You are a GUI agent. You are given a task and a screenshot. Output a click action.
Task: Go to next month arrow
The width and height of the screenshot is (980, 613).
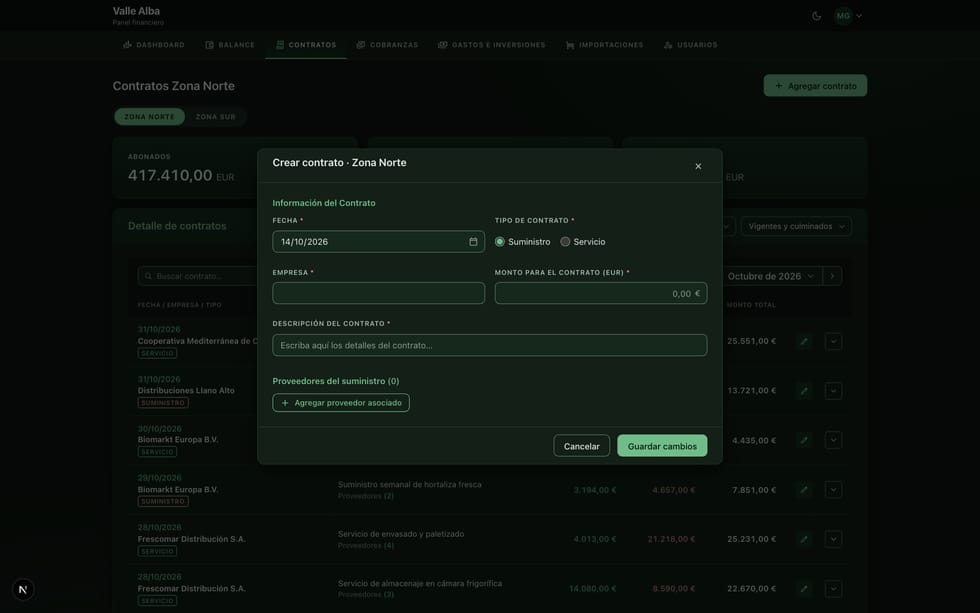click(832, 276)
